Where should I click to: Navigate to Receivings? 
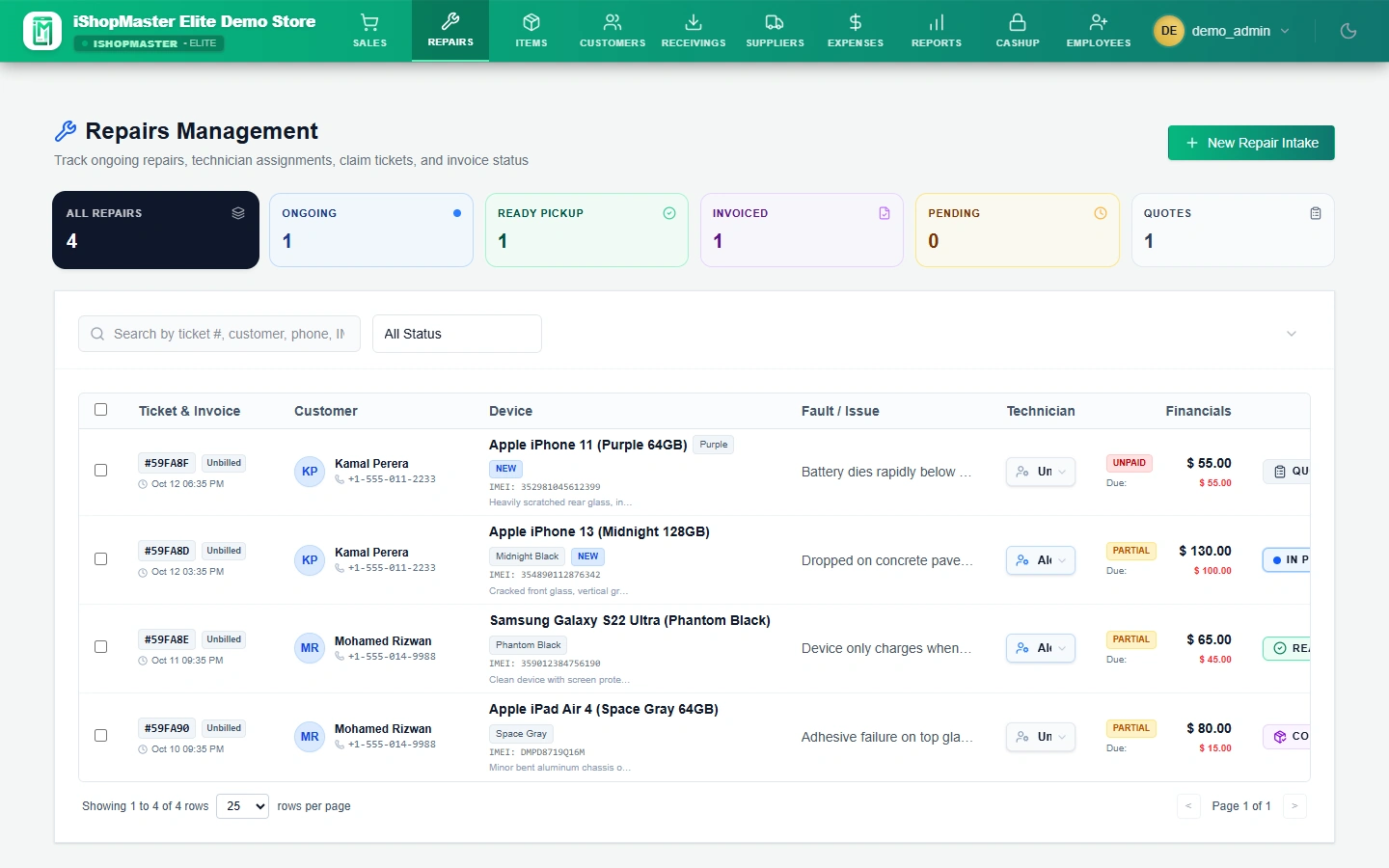coord(694,31)
